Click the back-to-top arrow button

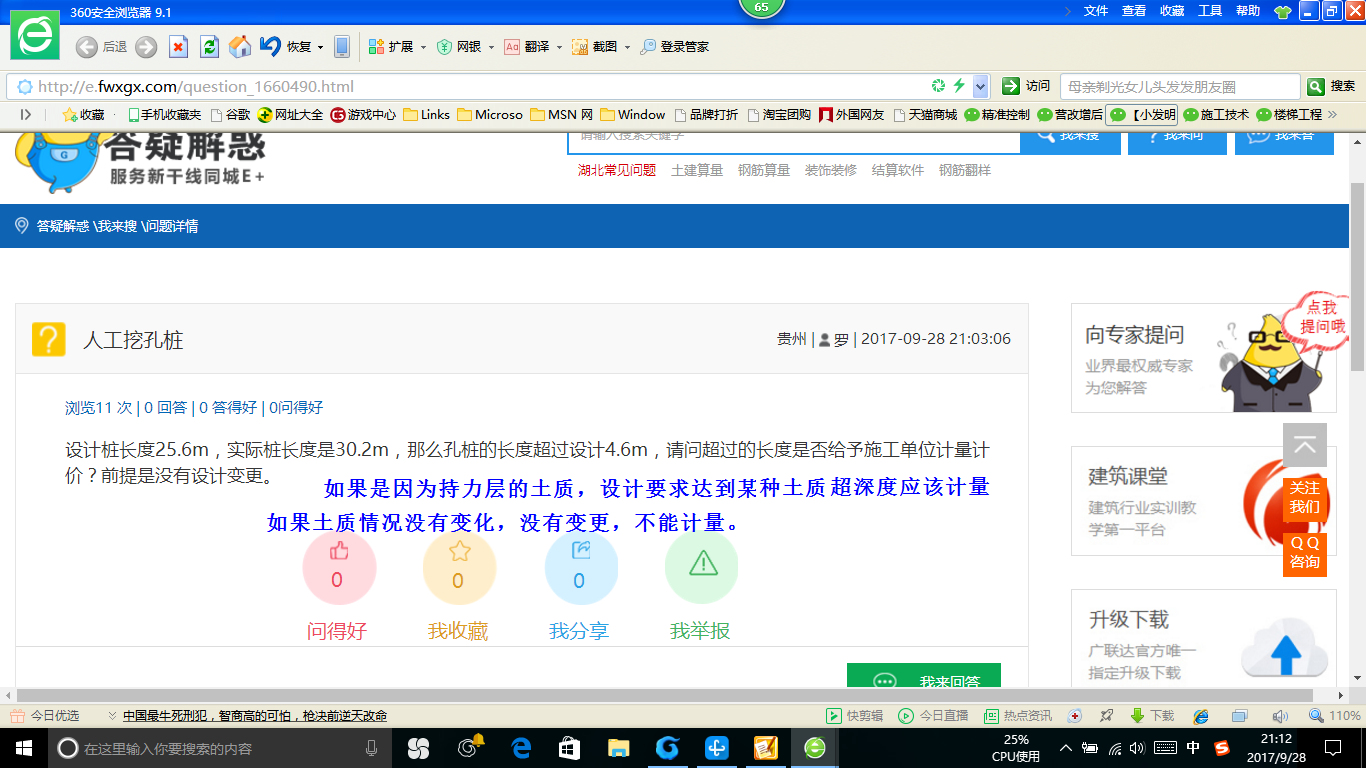[1305, 445]
